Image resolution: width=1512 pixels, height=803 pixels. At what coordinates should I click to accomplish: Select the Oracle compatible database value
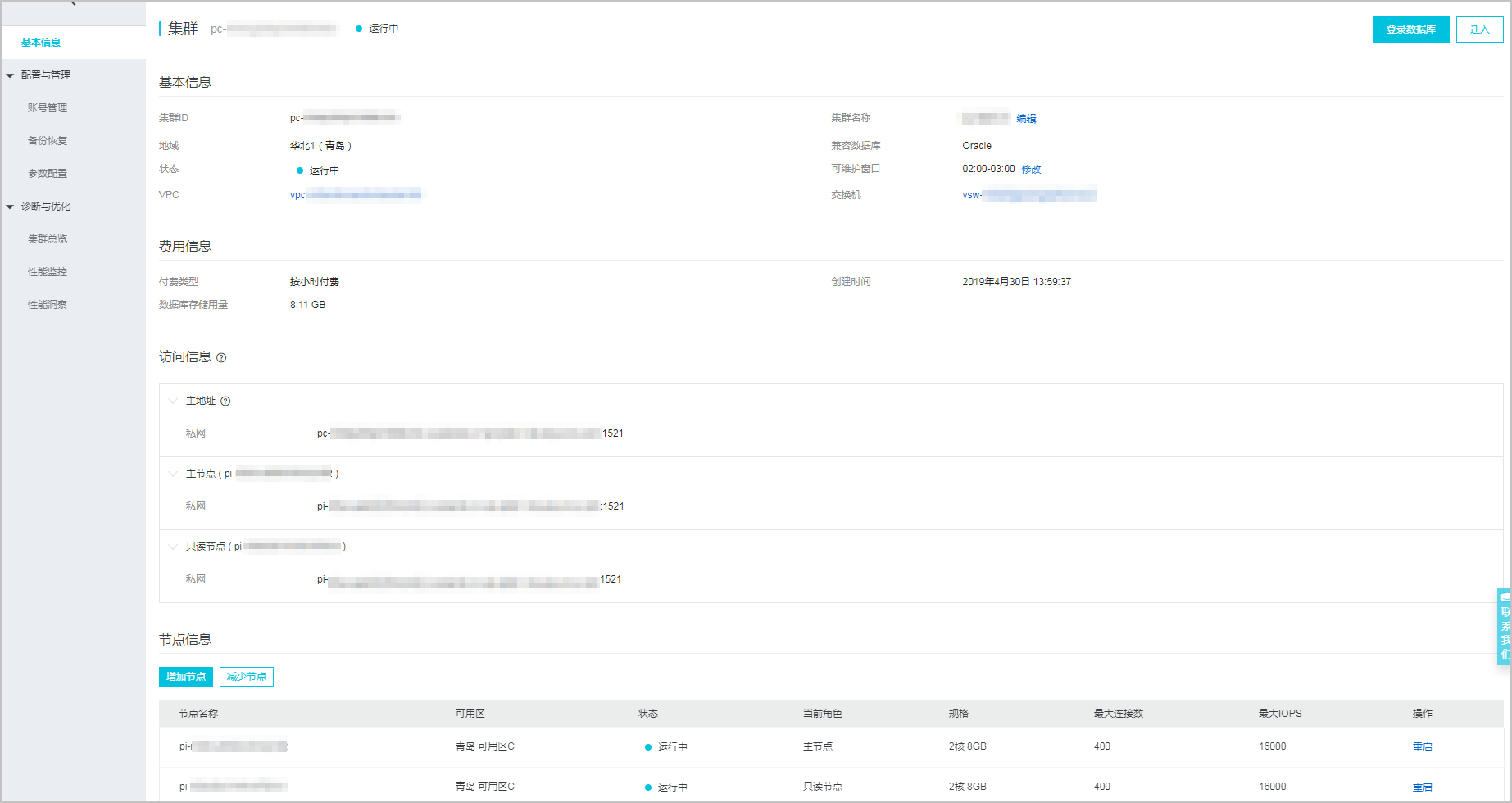coord(977,146)
